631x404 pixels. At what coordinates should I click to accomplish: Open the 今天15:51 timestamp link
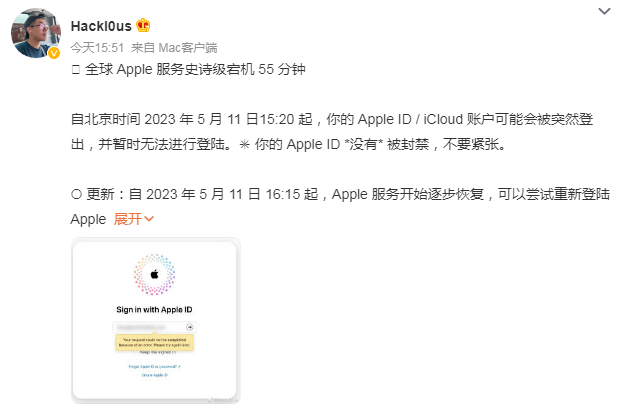pyautogui.click(x=97, y=48)
